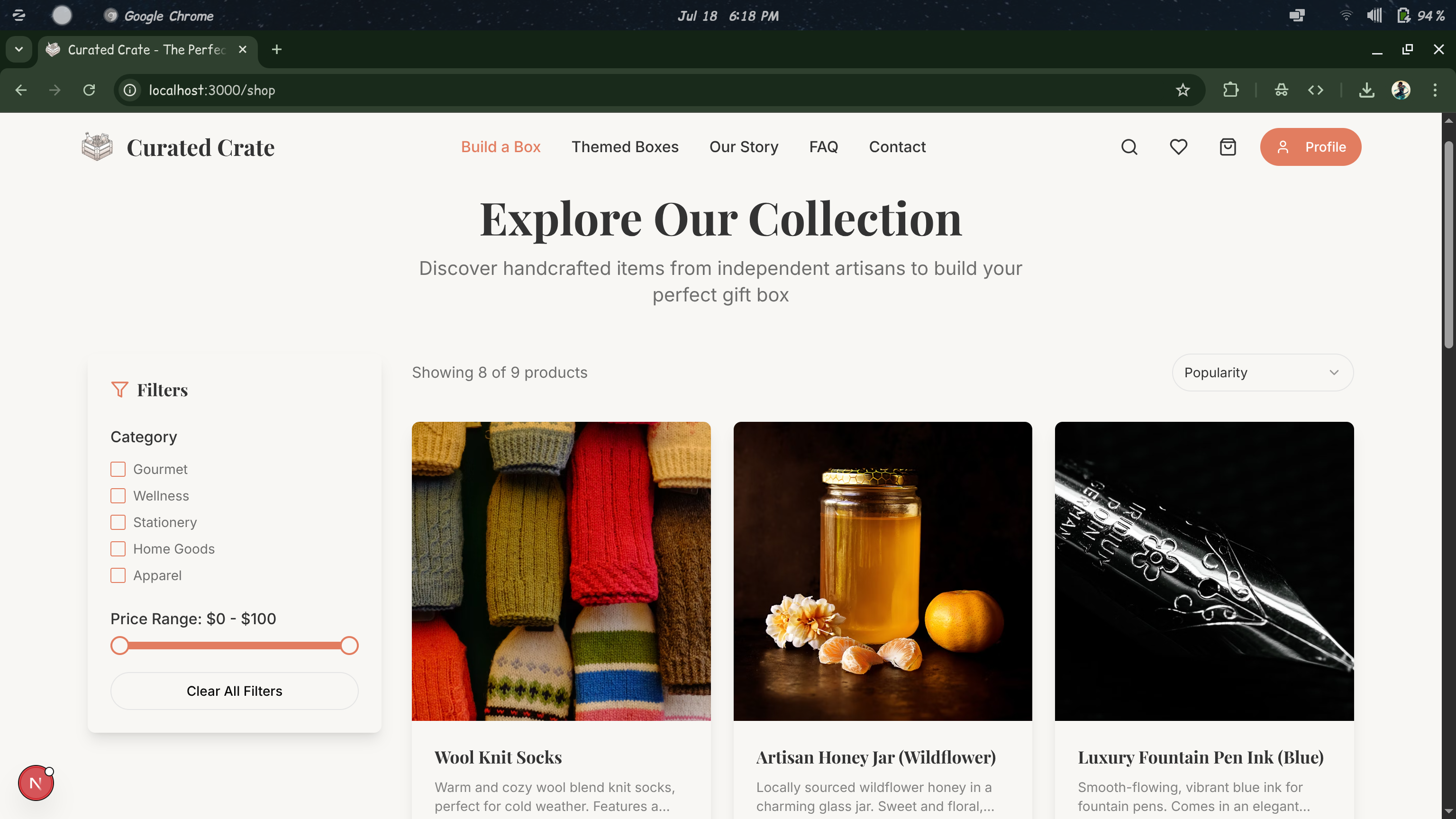Click the Curated Crate logo
Screen dimensions: 1456x819
coord(179,146)
